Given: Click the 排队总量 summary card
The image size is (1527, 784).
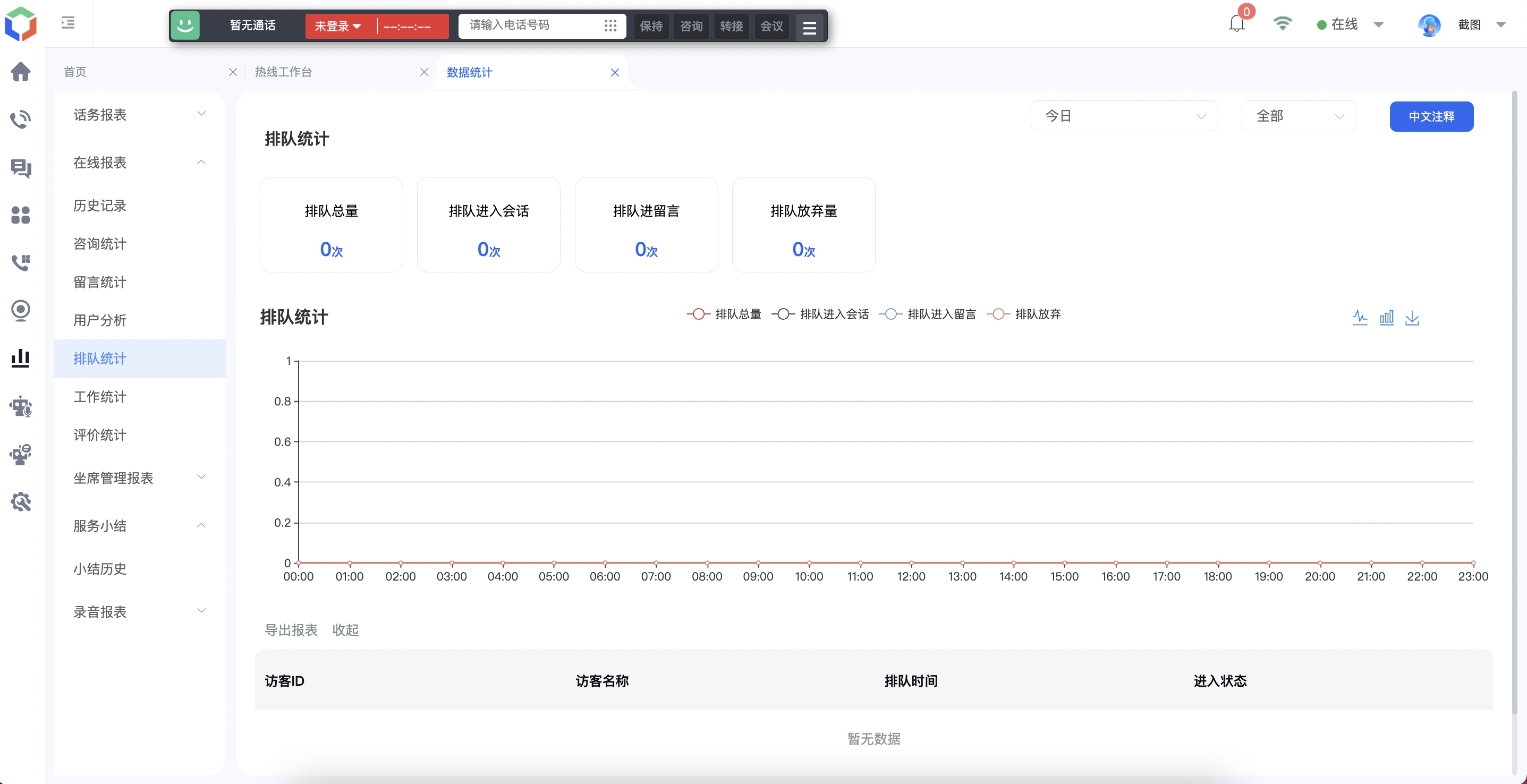Looking at the screenshot, I should coord(332,225).
